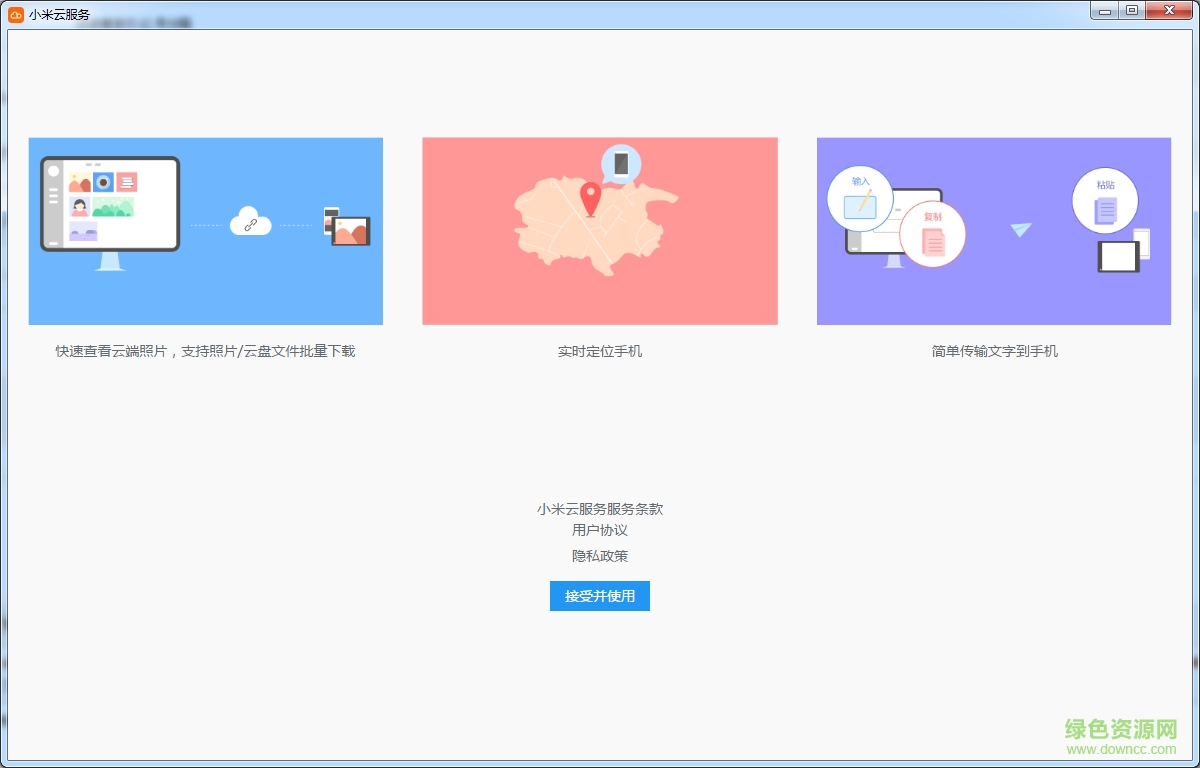Select the 粘贴 circle icon on the right
Viewport: 1200px width, 768px height.
coord(1106,200)
